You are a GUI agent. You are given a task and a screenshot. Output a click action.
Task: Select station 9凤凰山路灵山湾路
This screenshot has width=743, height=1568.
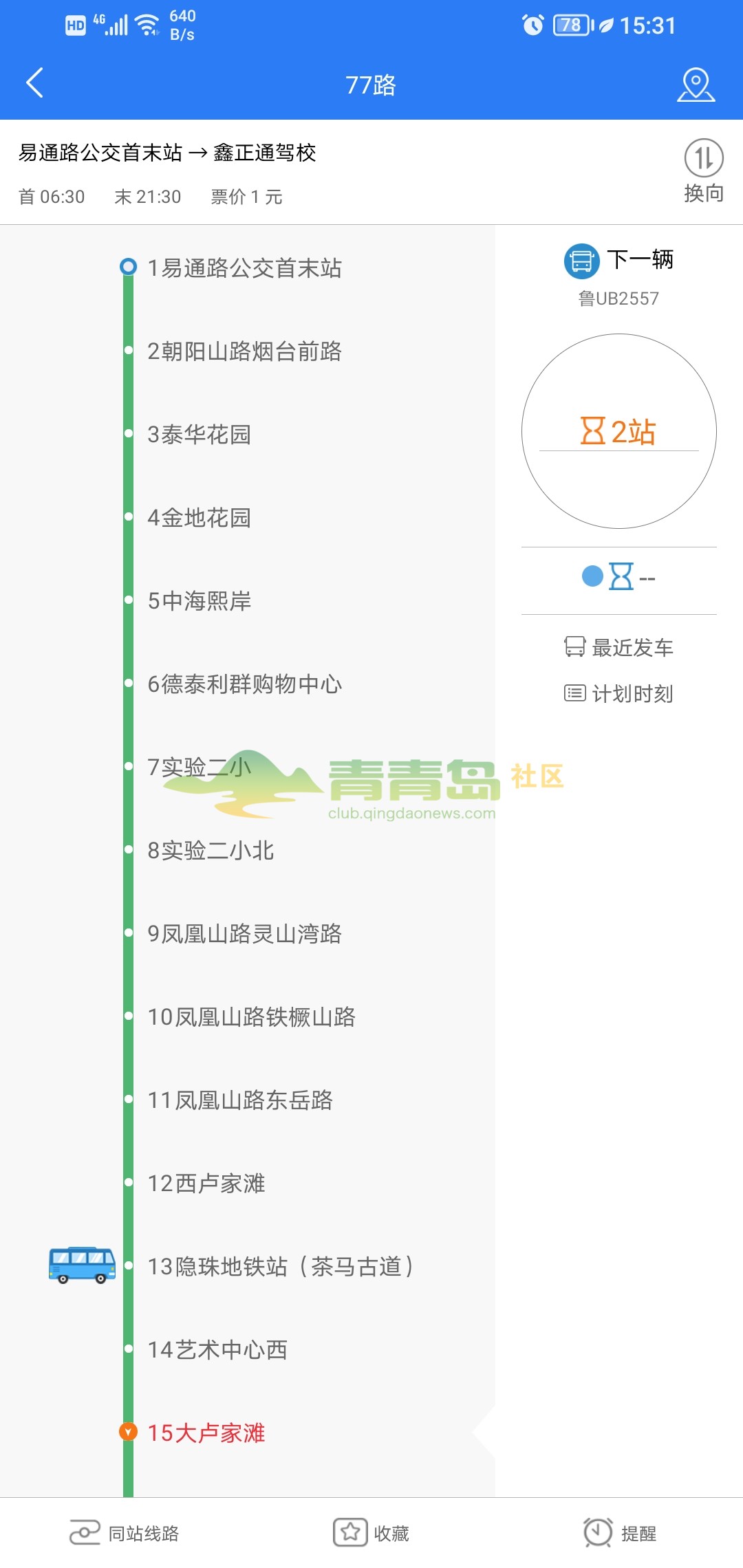[x=244, y=933]
